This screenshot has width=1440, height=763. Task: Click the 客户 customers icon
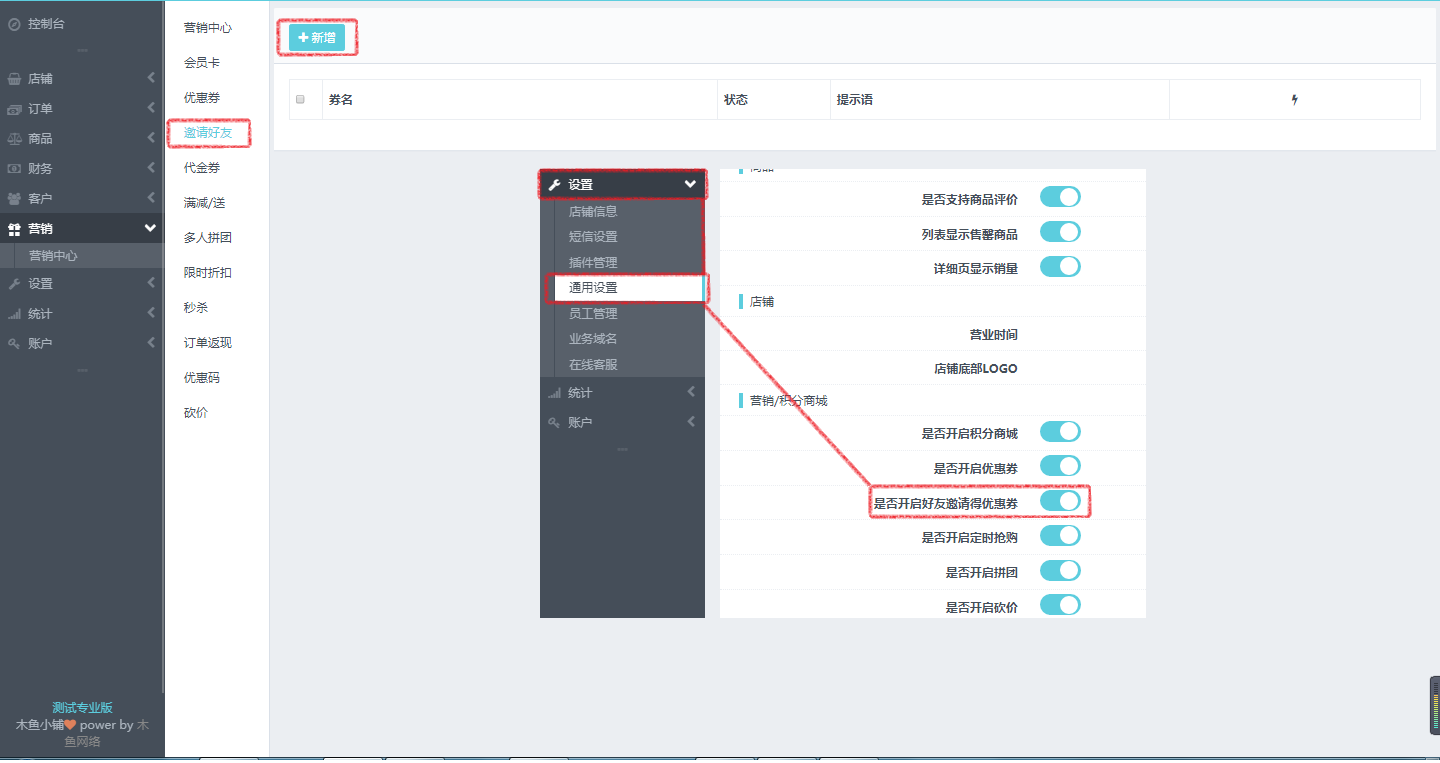[14, 199]
